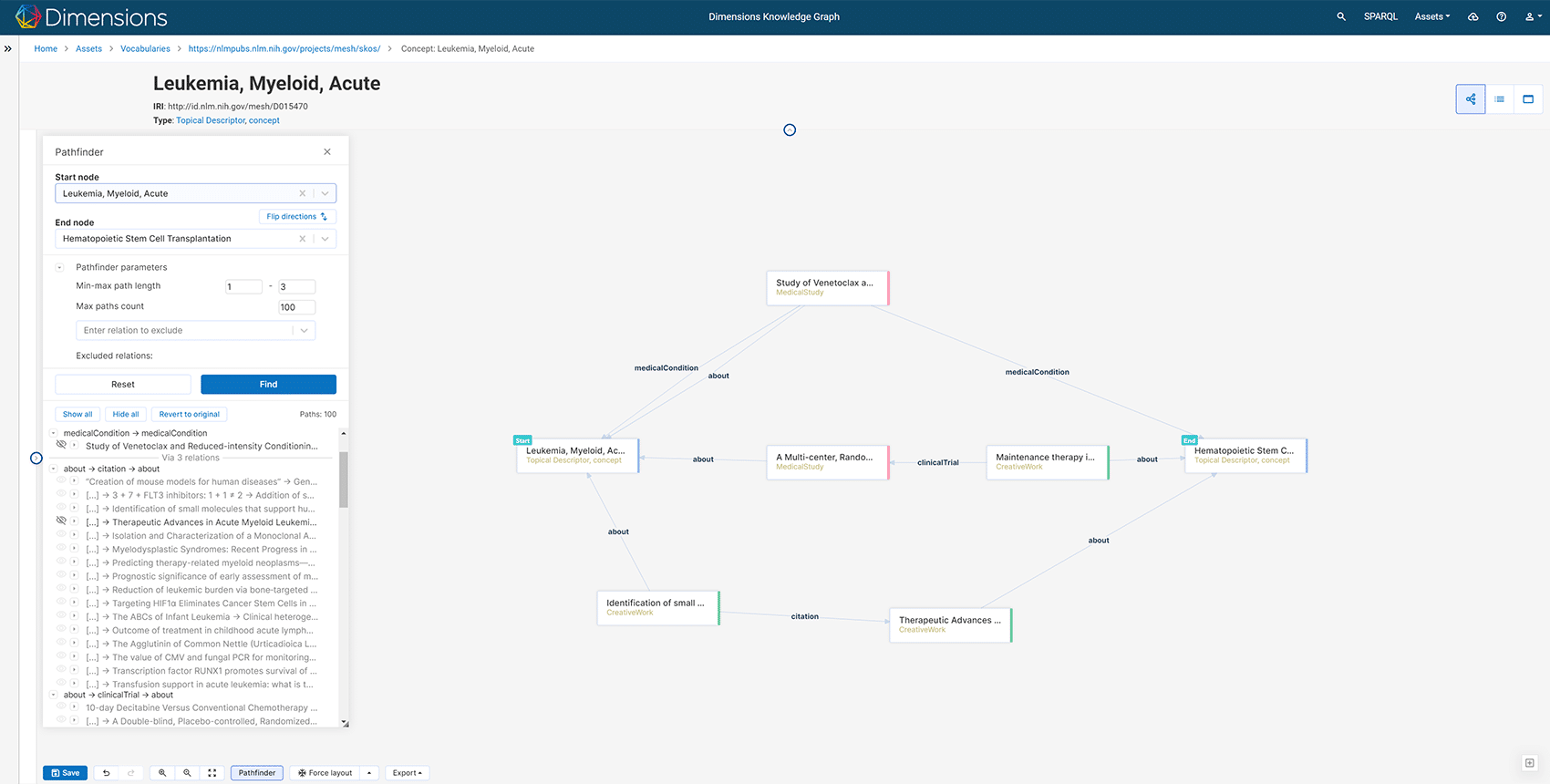This screenshot has height=784, width=1550.
Task: Show the Myelodysplastic Syndromes path via eye icon
Action: (62, 549)
